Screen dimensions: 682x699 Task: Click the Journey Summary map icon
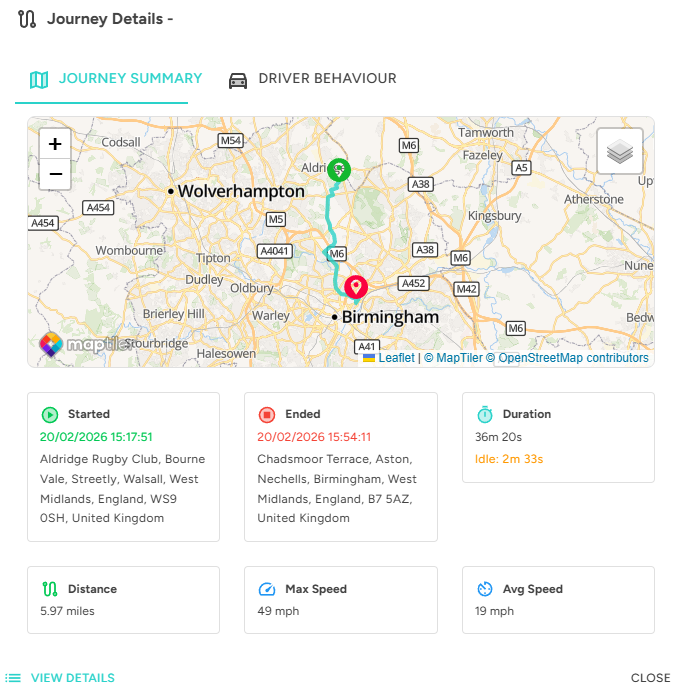click(x=39, y=80)
